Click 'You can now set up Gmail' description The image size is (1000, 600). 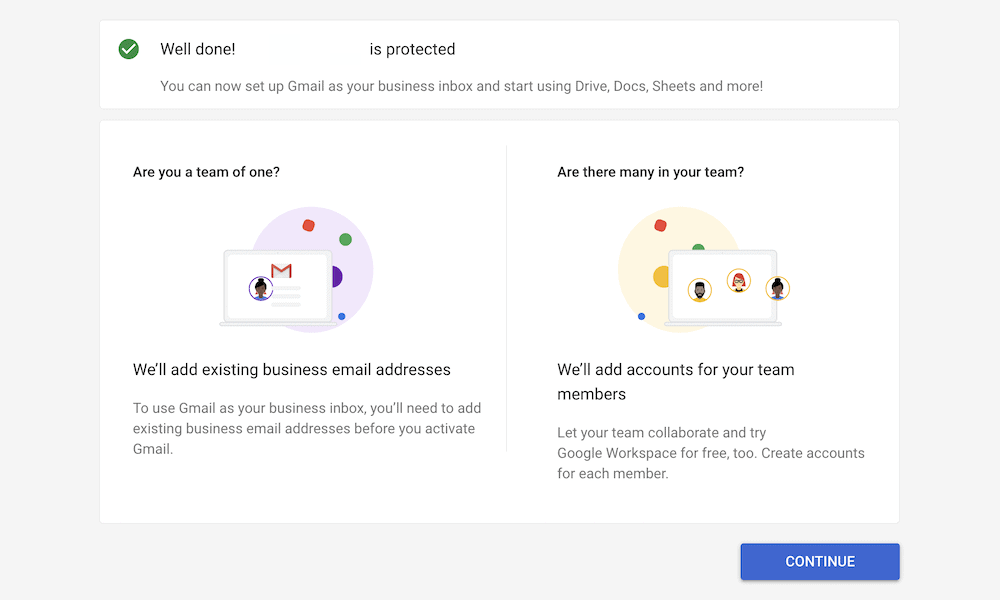(462, 86)
